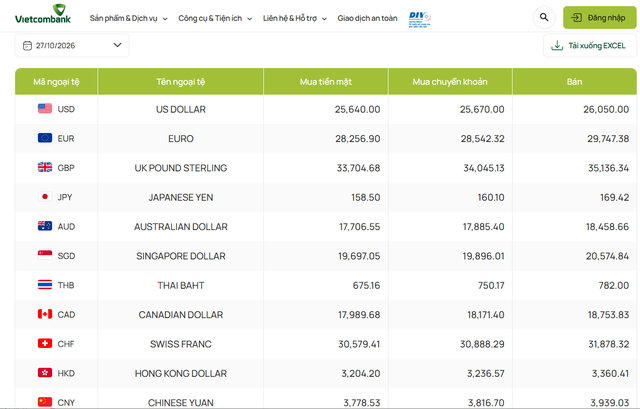Click the Bán column header
The image size is (640, 409).
click(x=574, y=82)
